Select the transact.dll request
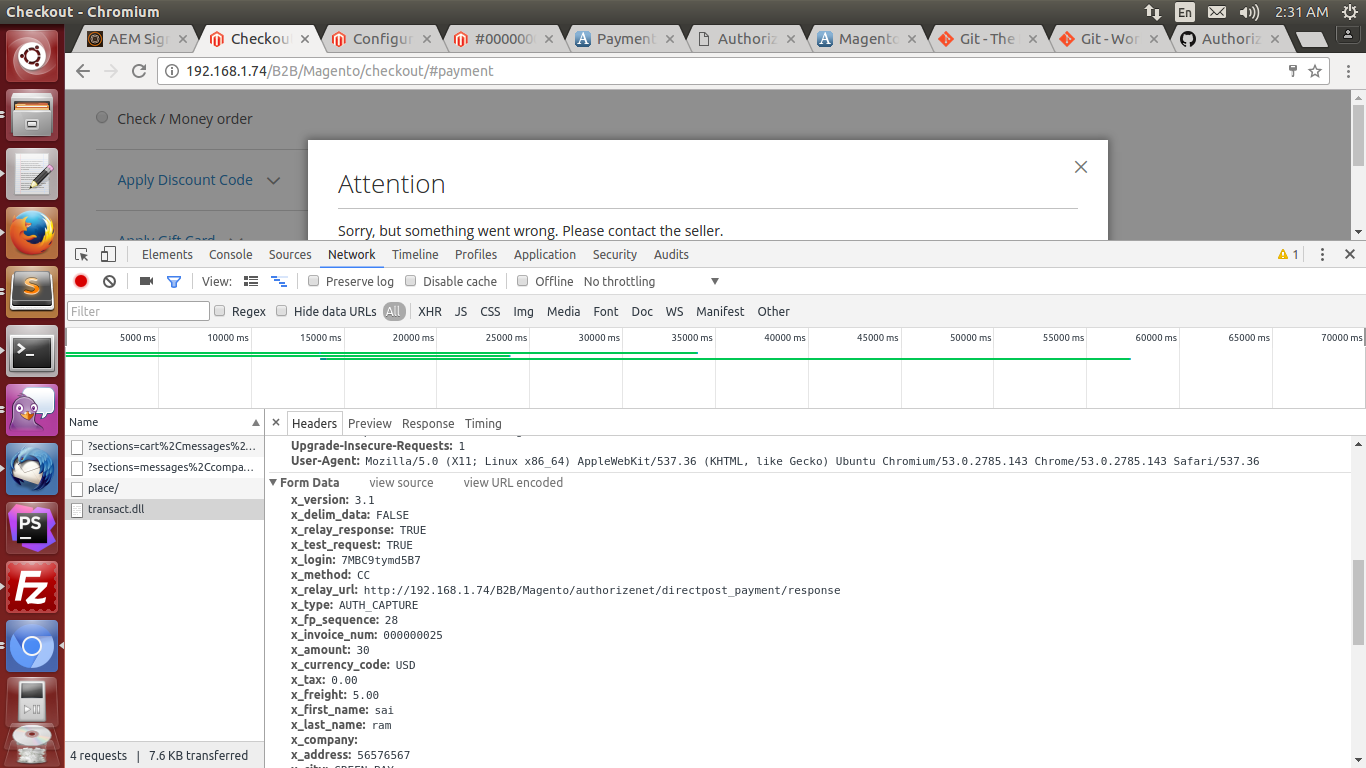The image size is (1366, 768). [x=165, y=510]
